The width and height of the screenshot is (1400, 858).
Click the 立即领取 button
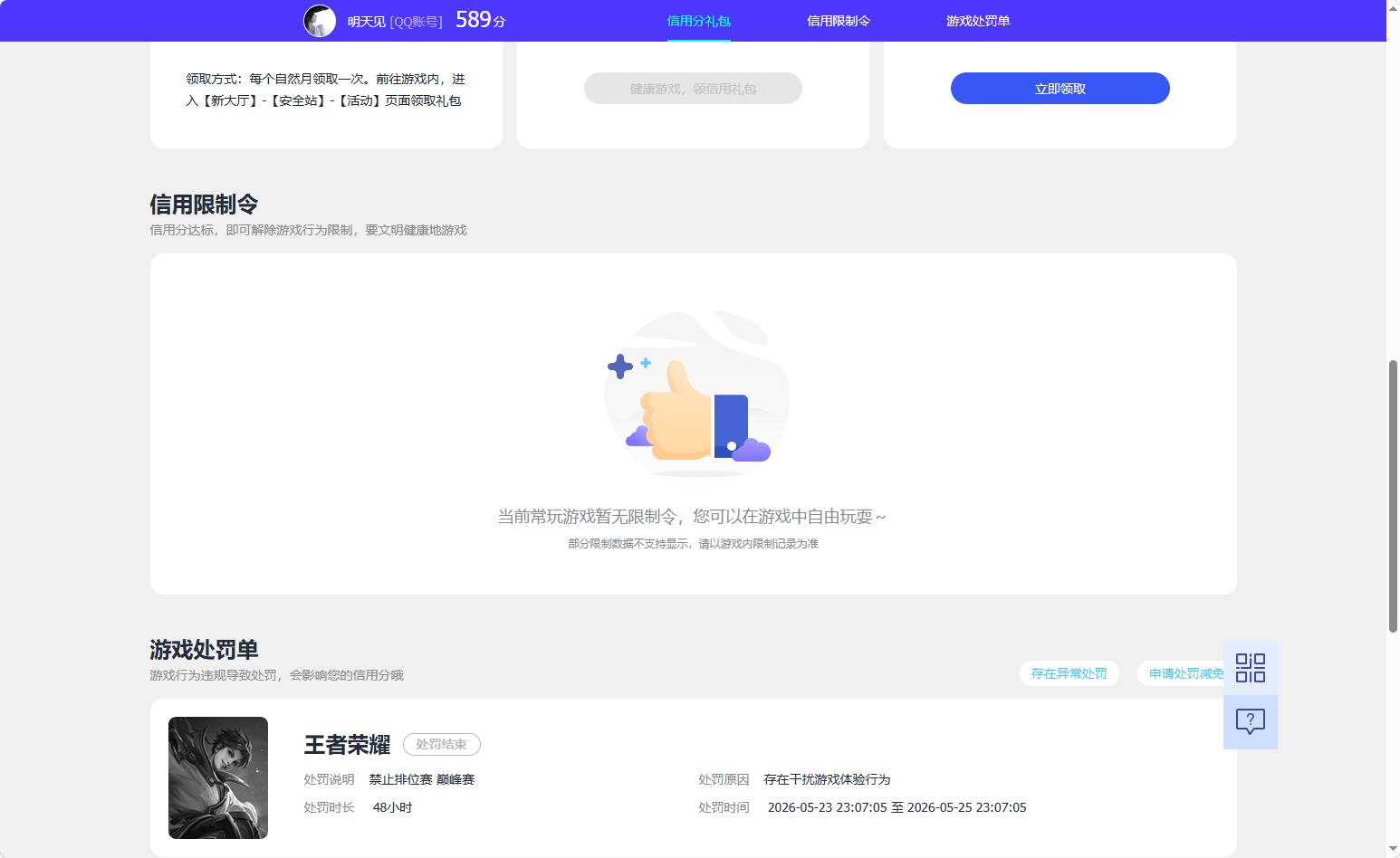[1060, 89]
